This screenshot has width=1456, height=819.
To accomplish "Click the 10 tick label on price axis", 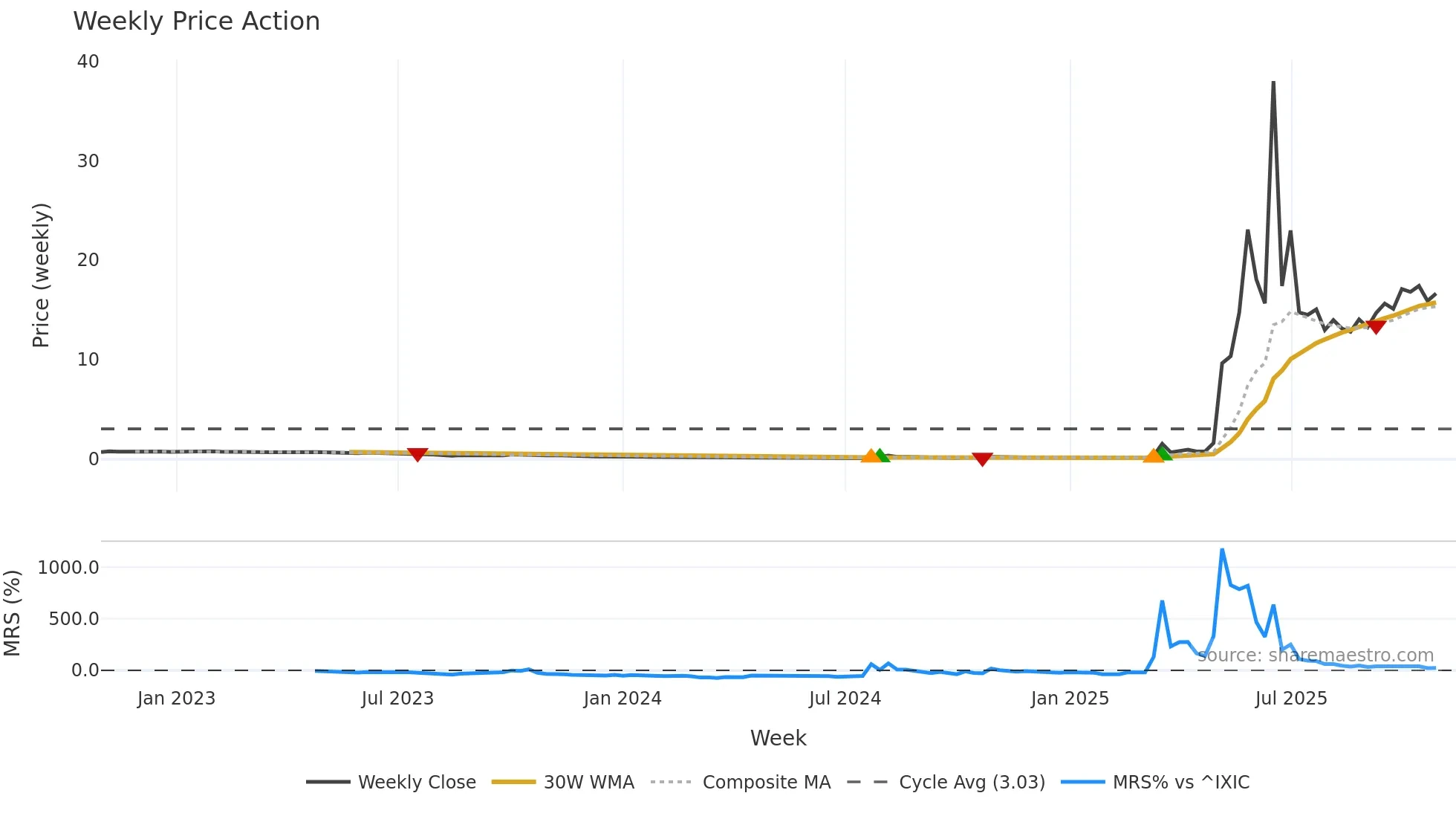I will point(88,360).
